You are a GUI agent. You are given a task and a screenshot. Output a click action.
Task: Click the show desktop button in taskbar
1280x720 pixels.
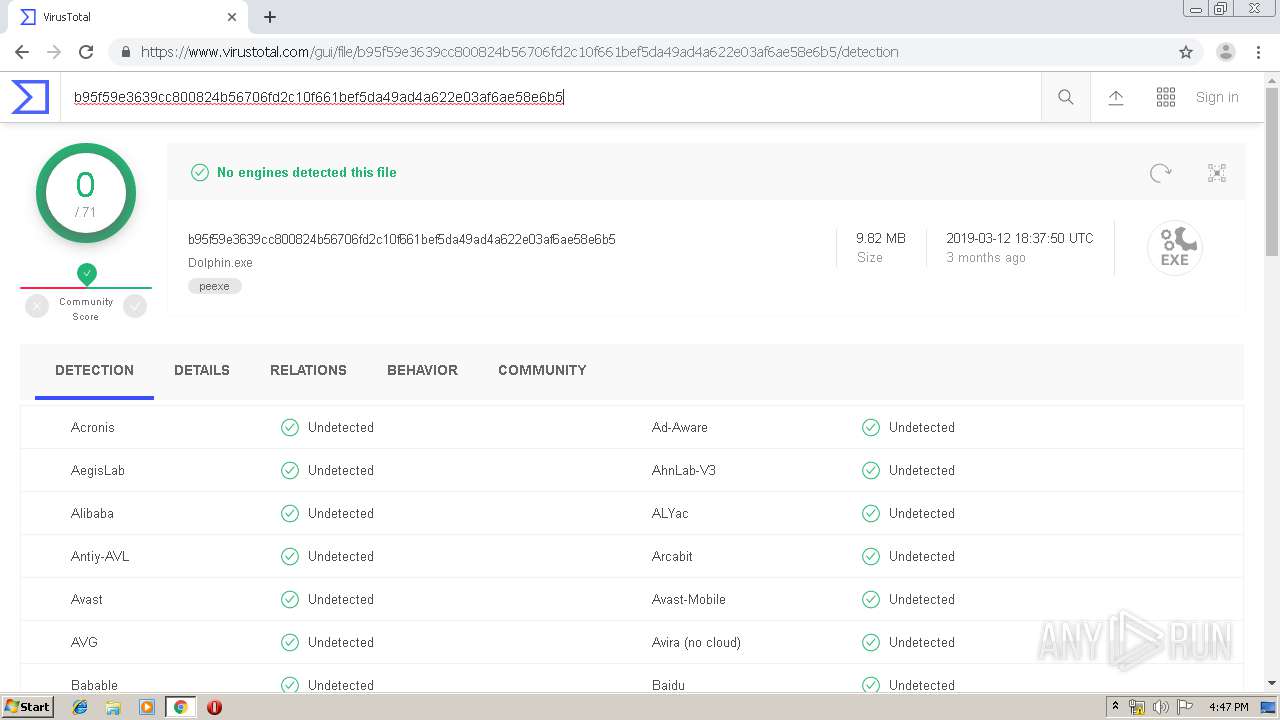(1270, 707)
